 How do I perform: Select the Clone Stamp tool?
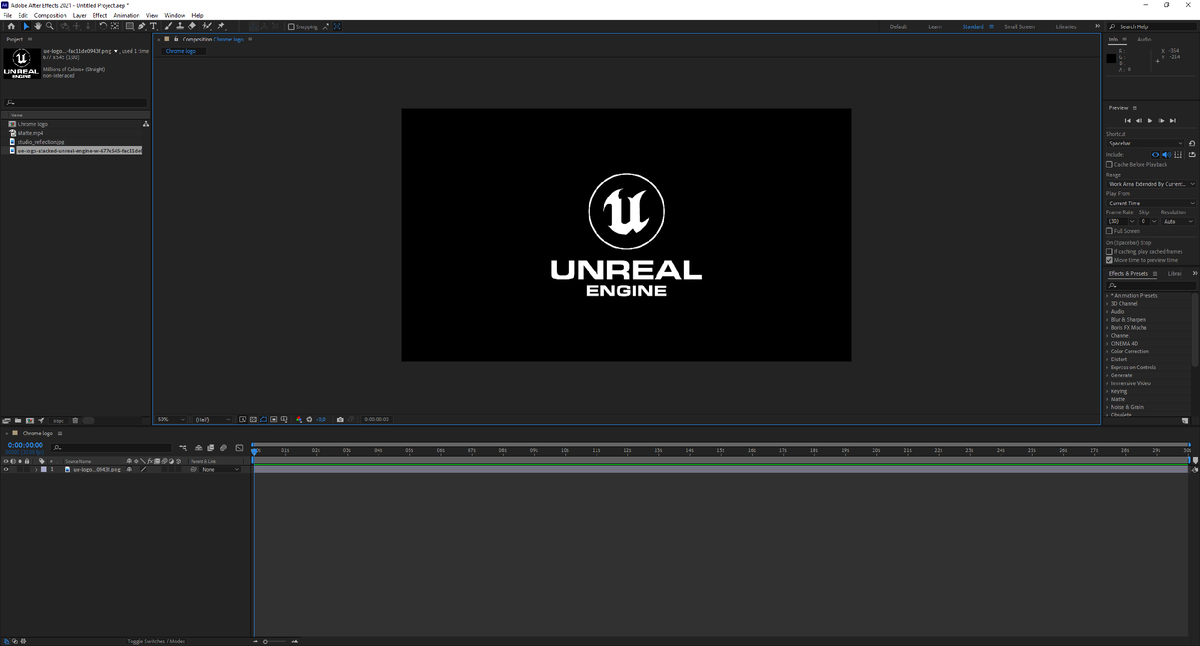coord(180,26)
